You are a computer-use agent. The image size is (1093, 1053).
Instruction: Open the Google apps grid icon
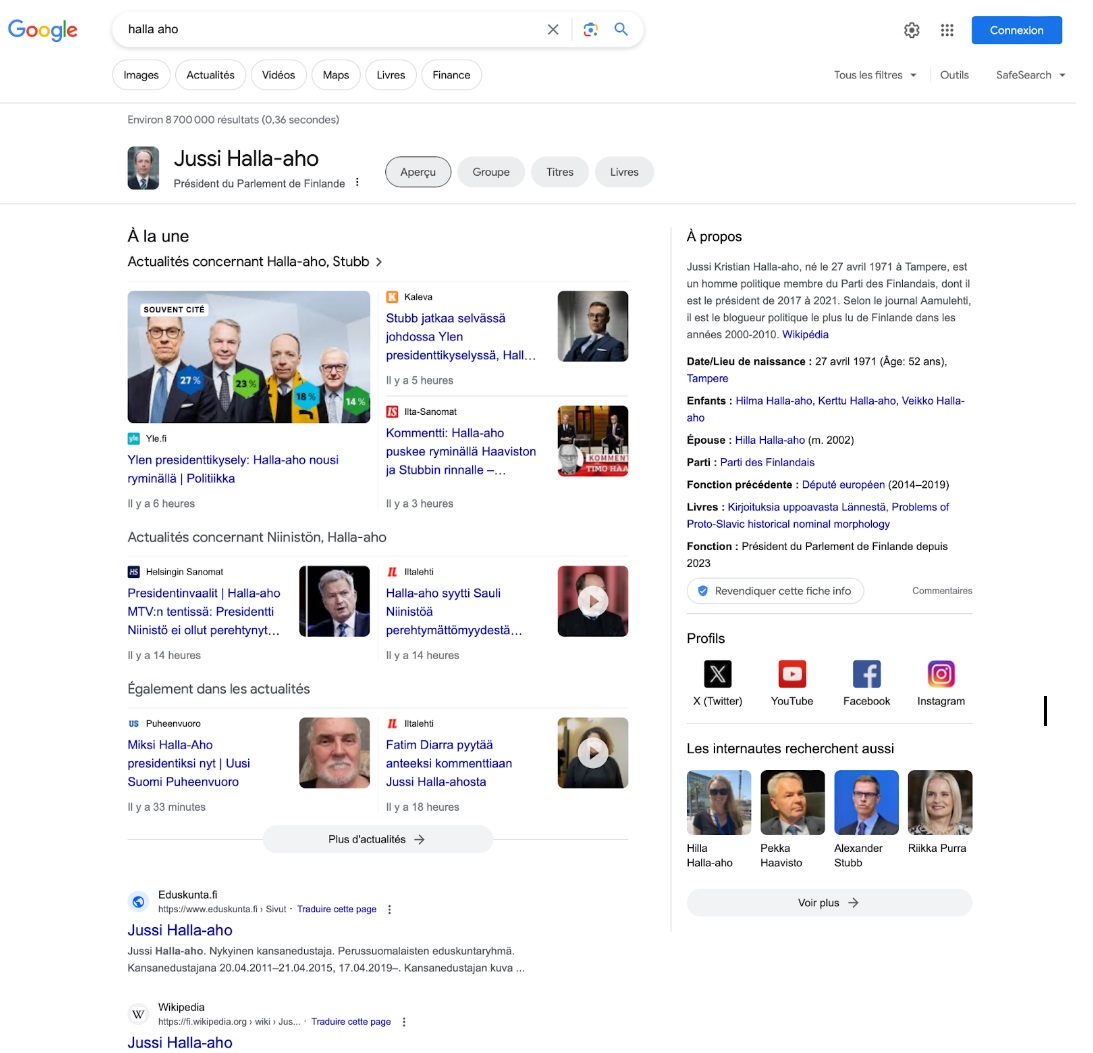[x=947, y=30]
